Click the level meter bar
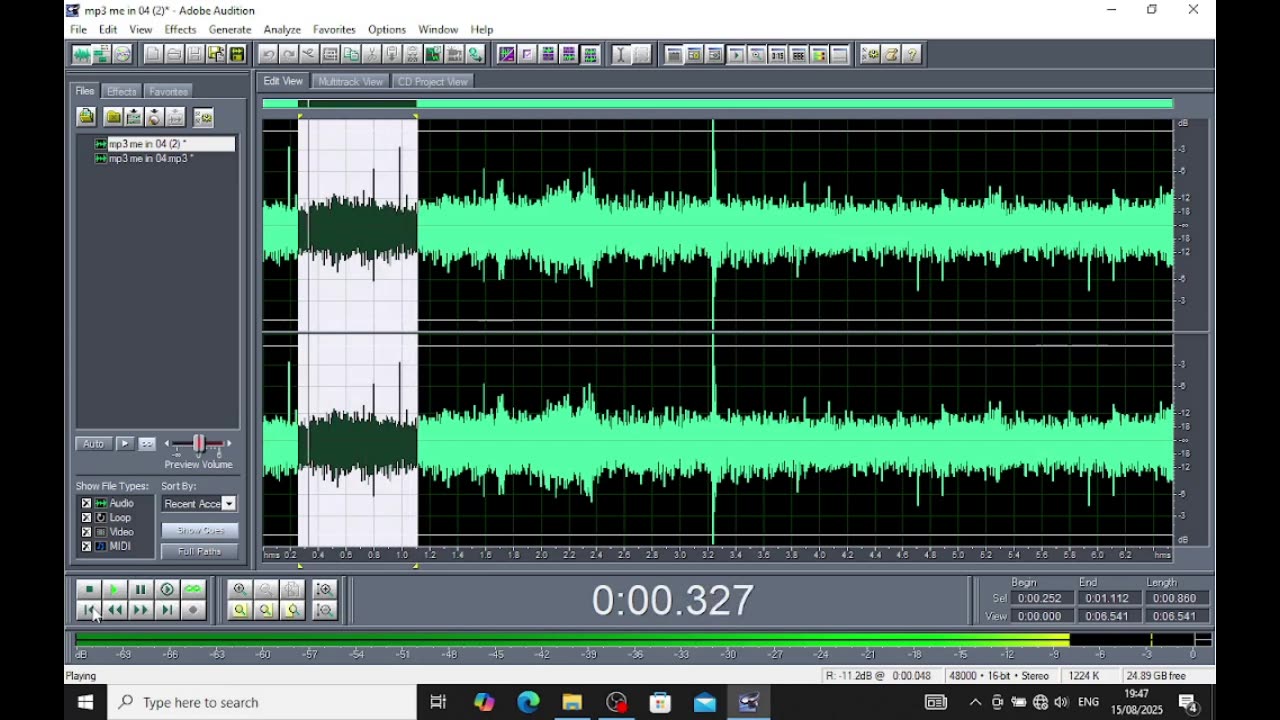This screenshot has width=1280, height=720. point(644,640)
